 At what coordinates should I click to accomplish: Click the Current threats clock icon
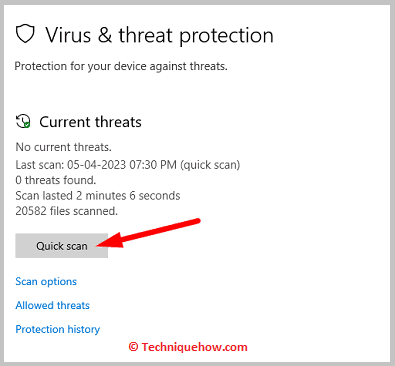point(23,121)
